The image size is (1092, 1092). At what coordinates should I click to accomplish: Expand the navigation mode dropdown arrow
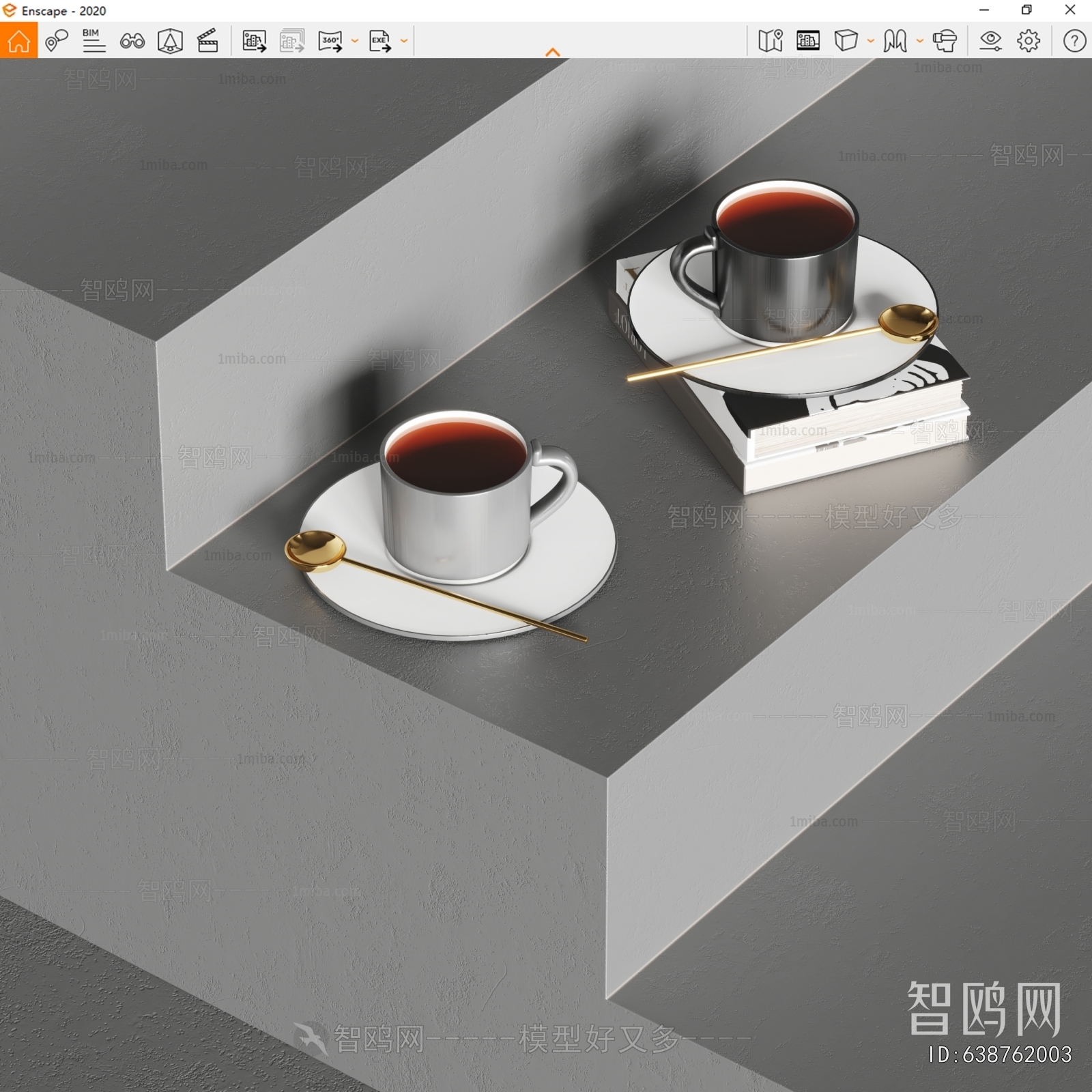(920, 41)
